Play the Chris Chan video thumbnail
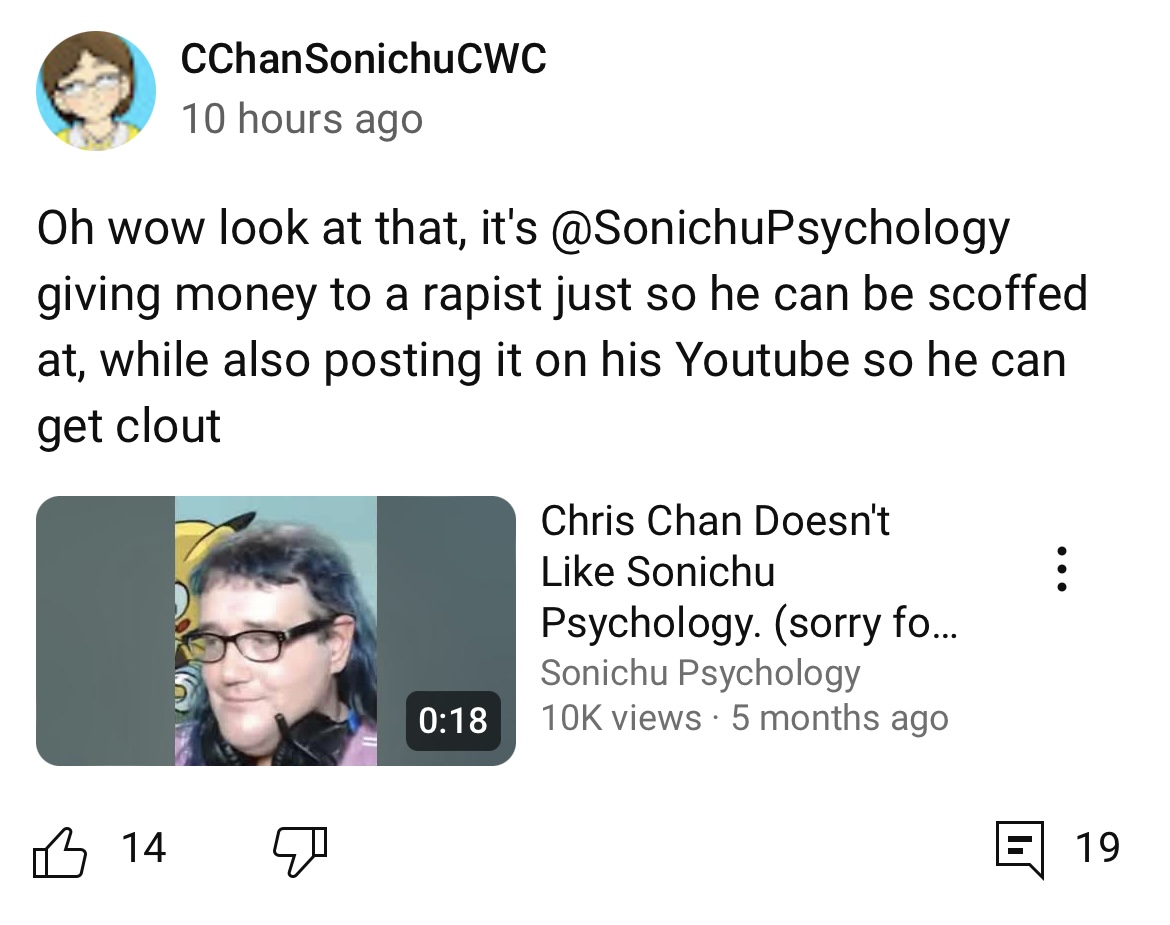This screenshot has width=1170, height=925. (x=276, y=631)
